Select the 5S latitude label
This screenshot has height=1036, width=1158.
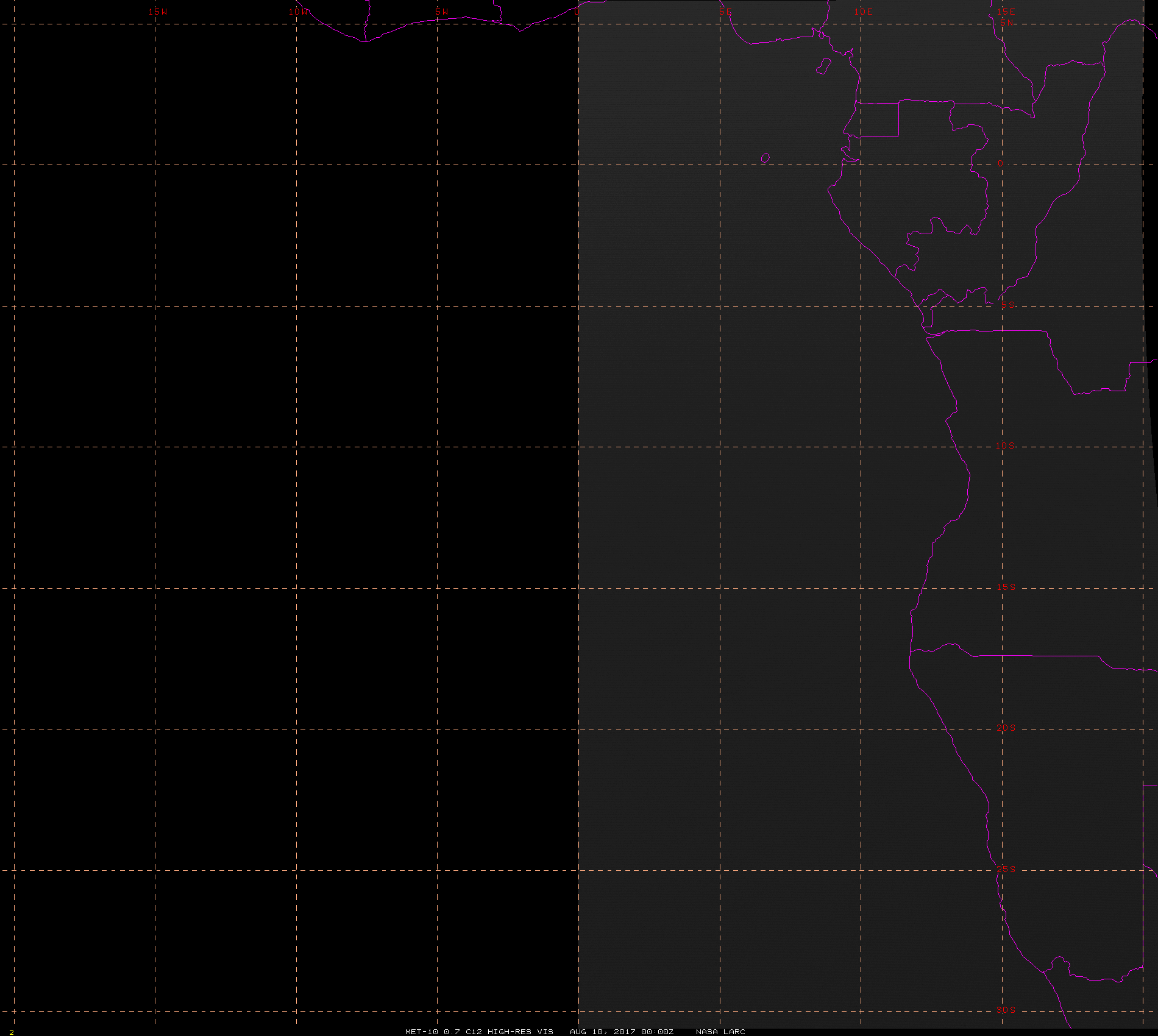[x=1008, y=305]
